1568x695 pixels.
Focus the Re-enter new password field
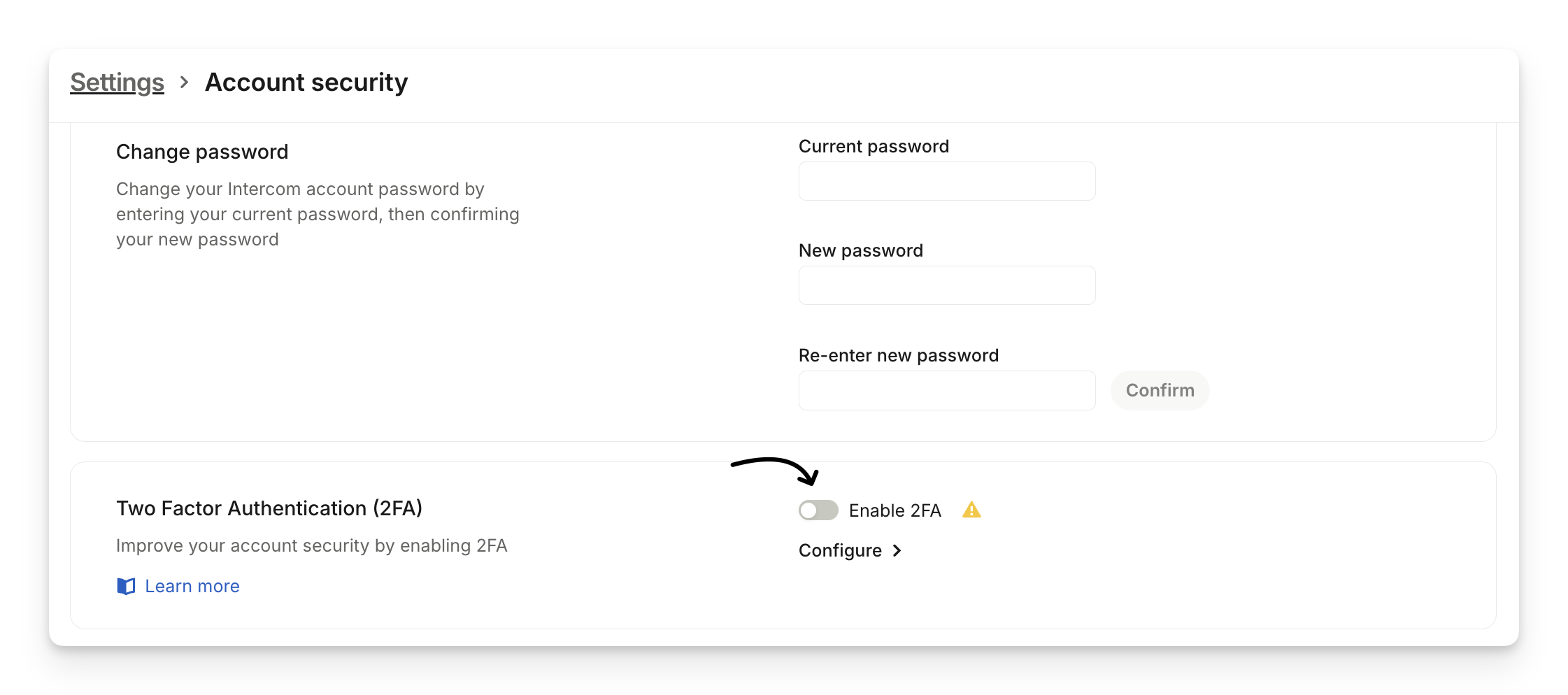click(946, 390)
